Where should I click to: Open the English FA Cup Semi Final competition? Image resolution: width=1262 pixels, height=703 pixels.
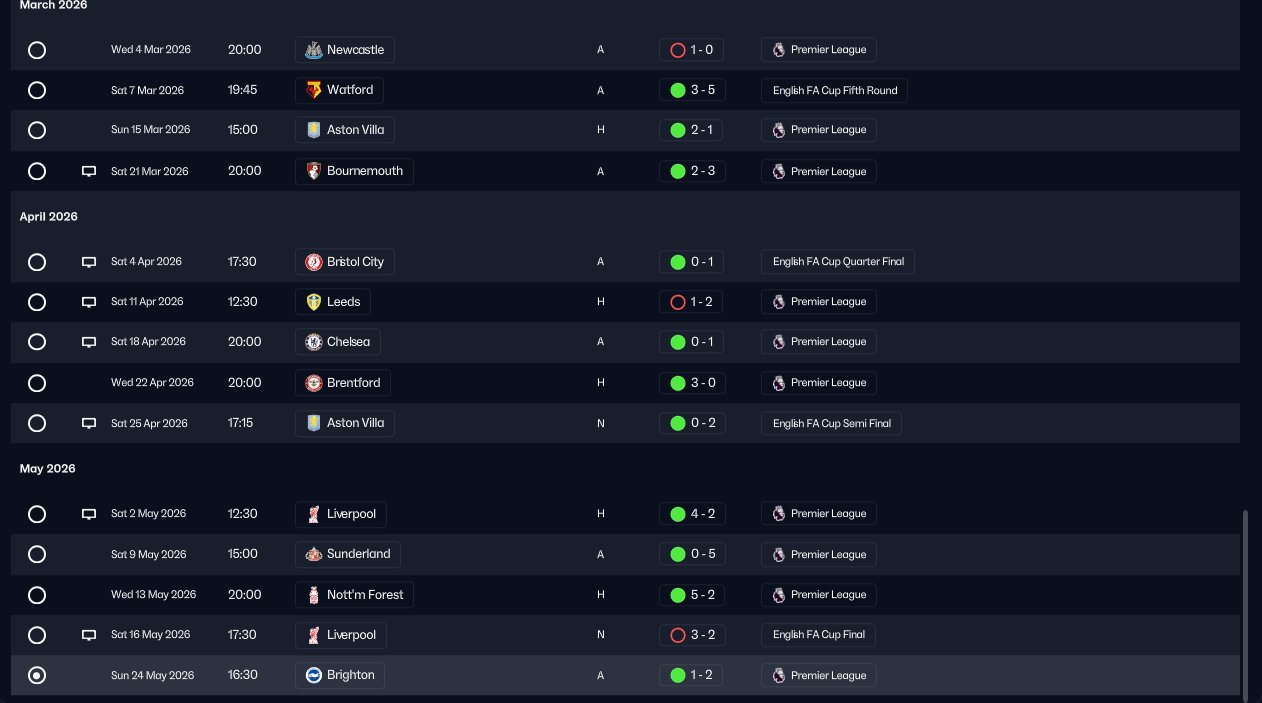pos(830,423)
